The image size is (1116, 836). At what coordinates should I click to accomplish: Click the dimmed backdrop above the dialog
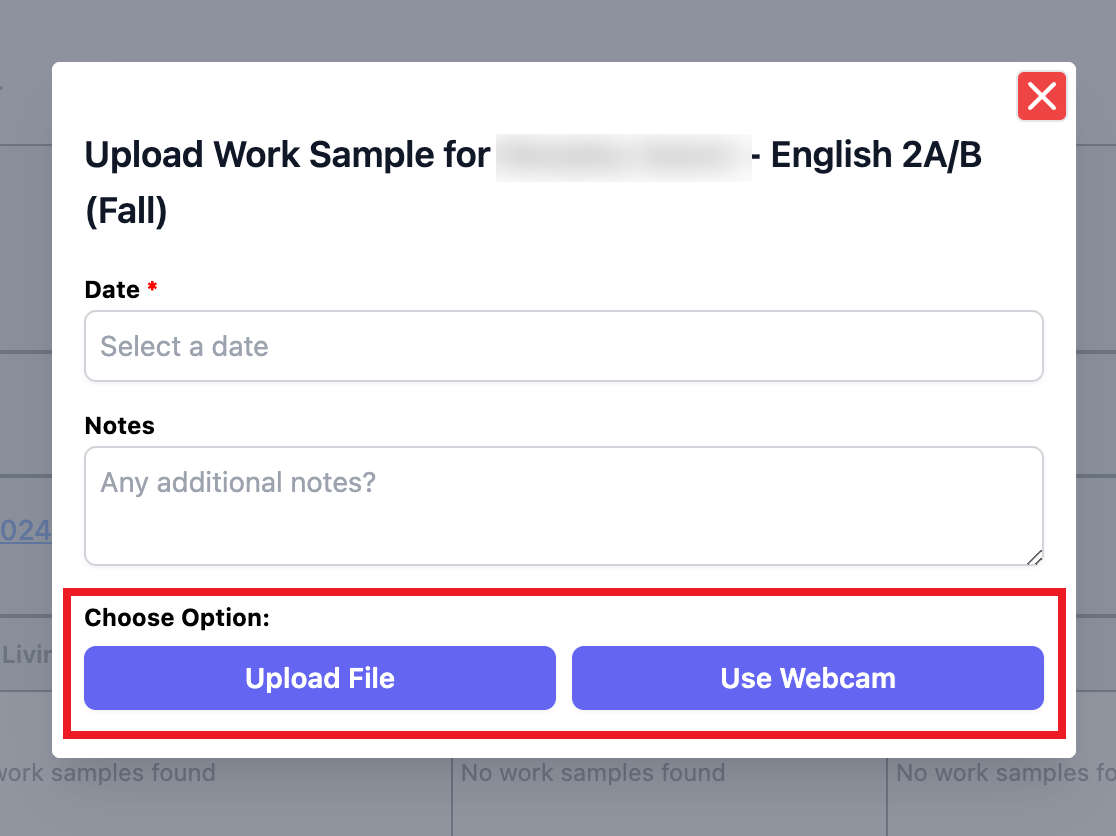(558, 30)
